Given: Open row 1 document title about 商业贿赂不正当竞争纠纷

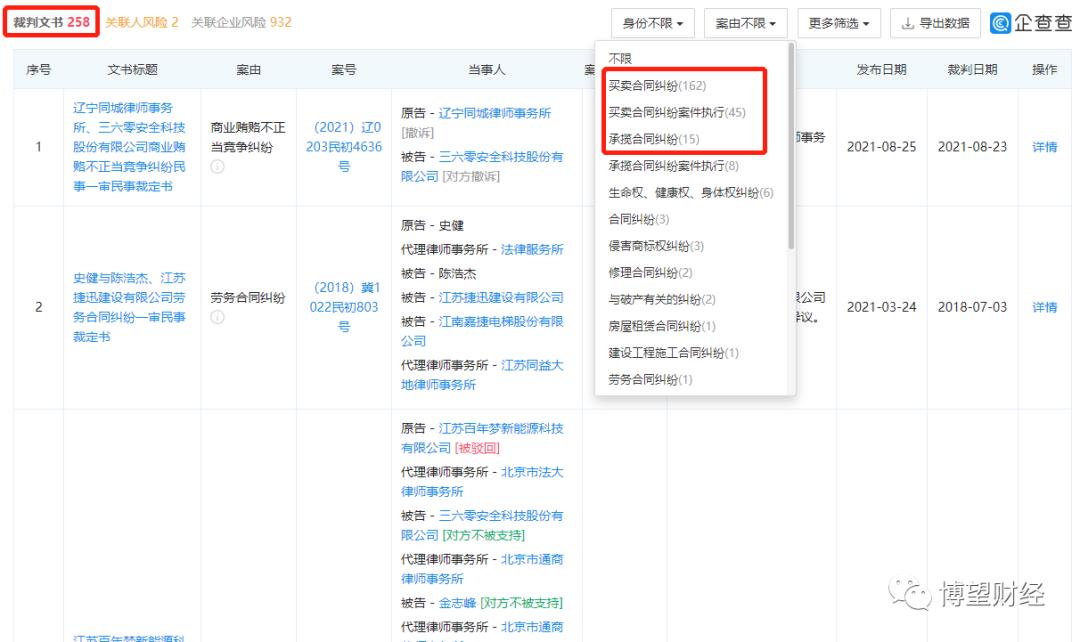Looking at the screenshot, I should pos(129,147).
